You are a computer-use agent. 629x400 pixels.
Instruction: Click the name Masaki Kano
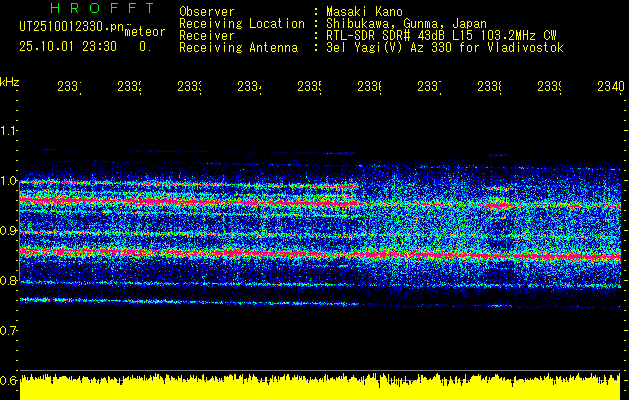364,12
